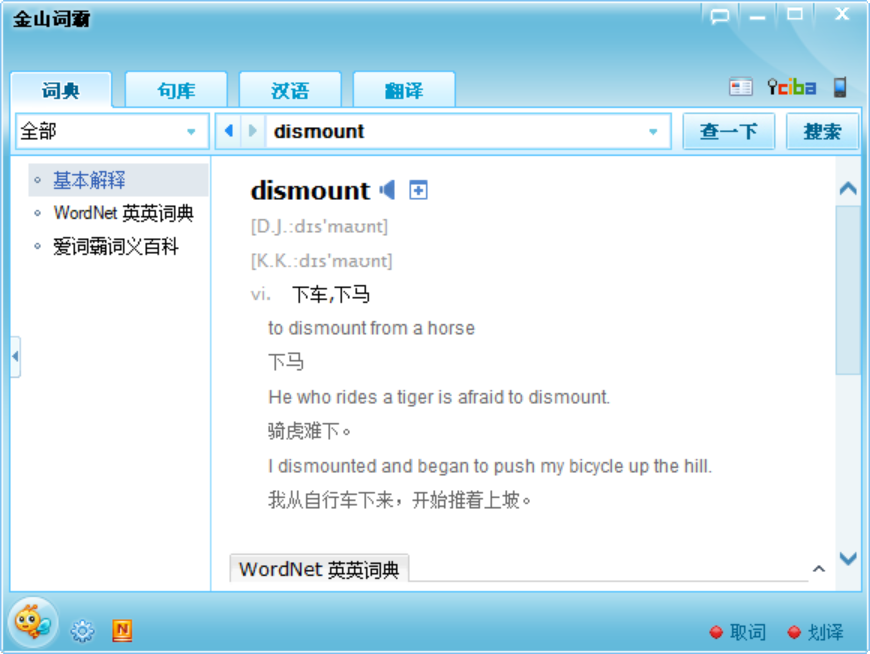Image resolution: width=870 pixels, height=654 pixels.
Task: Expand the search history dropdown arrow
Action: click(x=653, y=132)
